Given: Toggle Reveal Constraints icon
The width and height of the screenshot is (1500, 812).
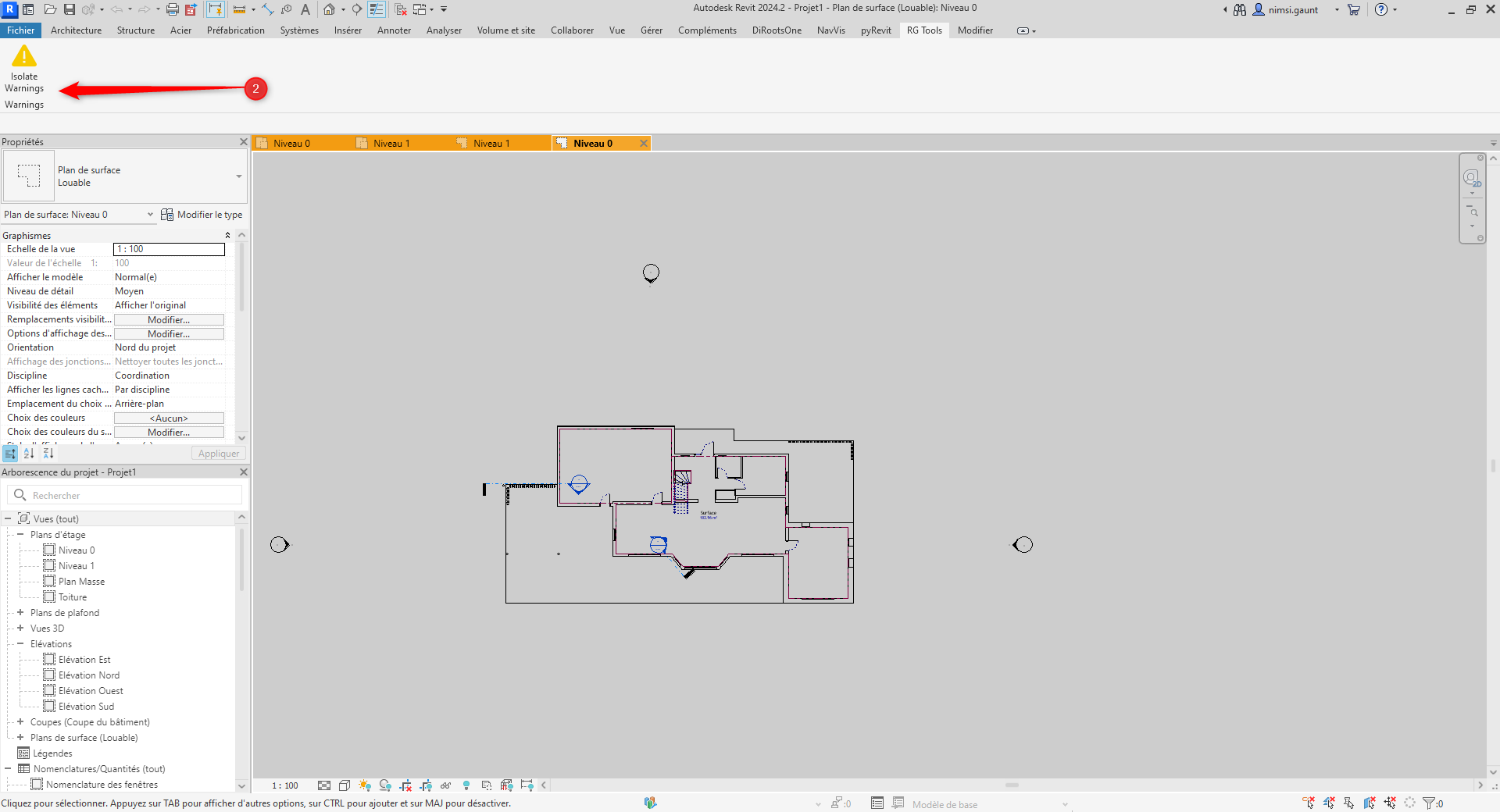Looking at the screenshot, I should [527, 785].
